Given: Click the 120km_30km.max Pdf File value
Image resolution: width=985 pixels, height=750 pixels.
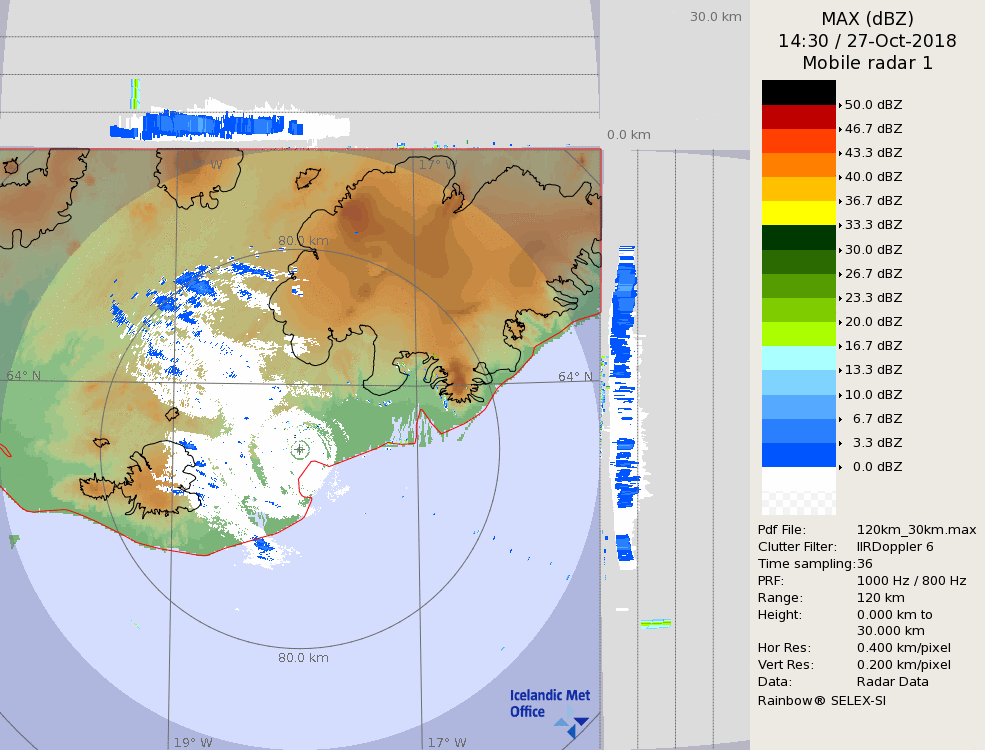Looking at the screenshot, I should (x=916, y=530).
